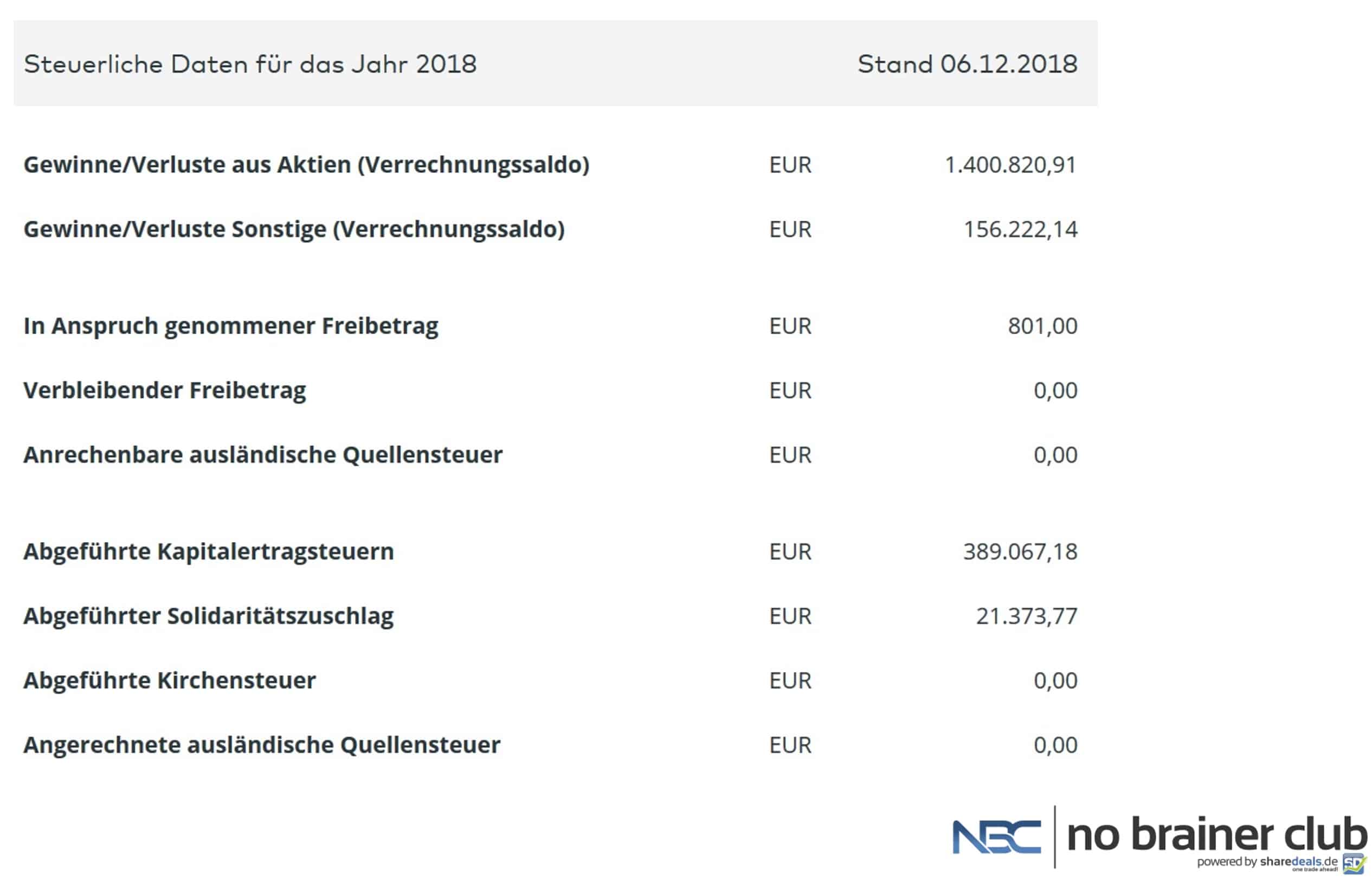Image resolution: width=1372 pixels, height=881 pixels.
Task: Select the 'Abgeführte Kapitalertragsteuern' label
Action: pyautogui.click(x=208, y=551)
